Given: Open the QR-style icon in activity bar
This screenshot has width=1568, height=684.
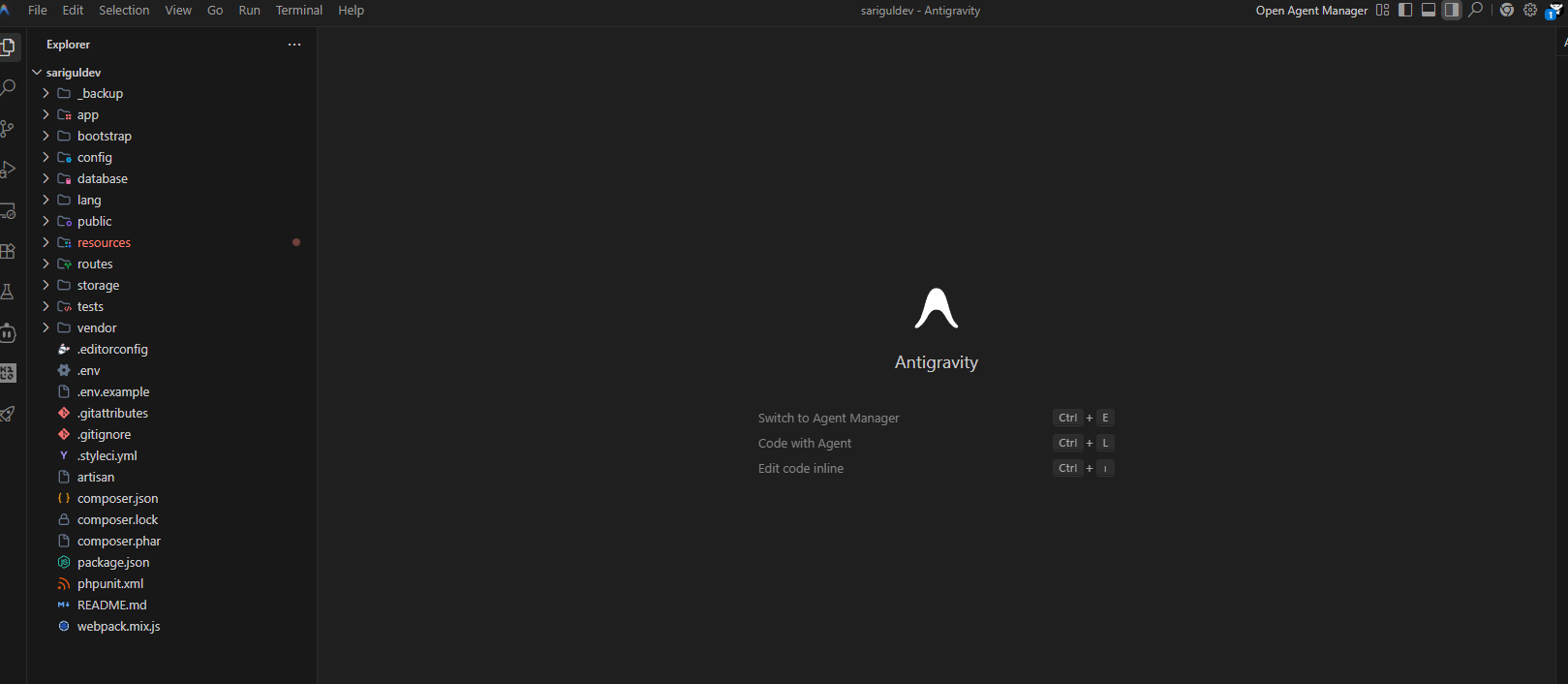Looking at the screenshot, I should 8,373.
